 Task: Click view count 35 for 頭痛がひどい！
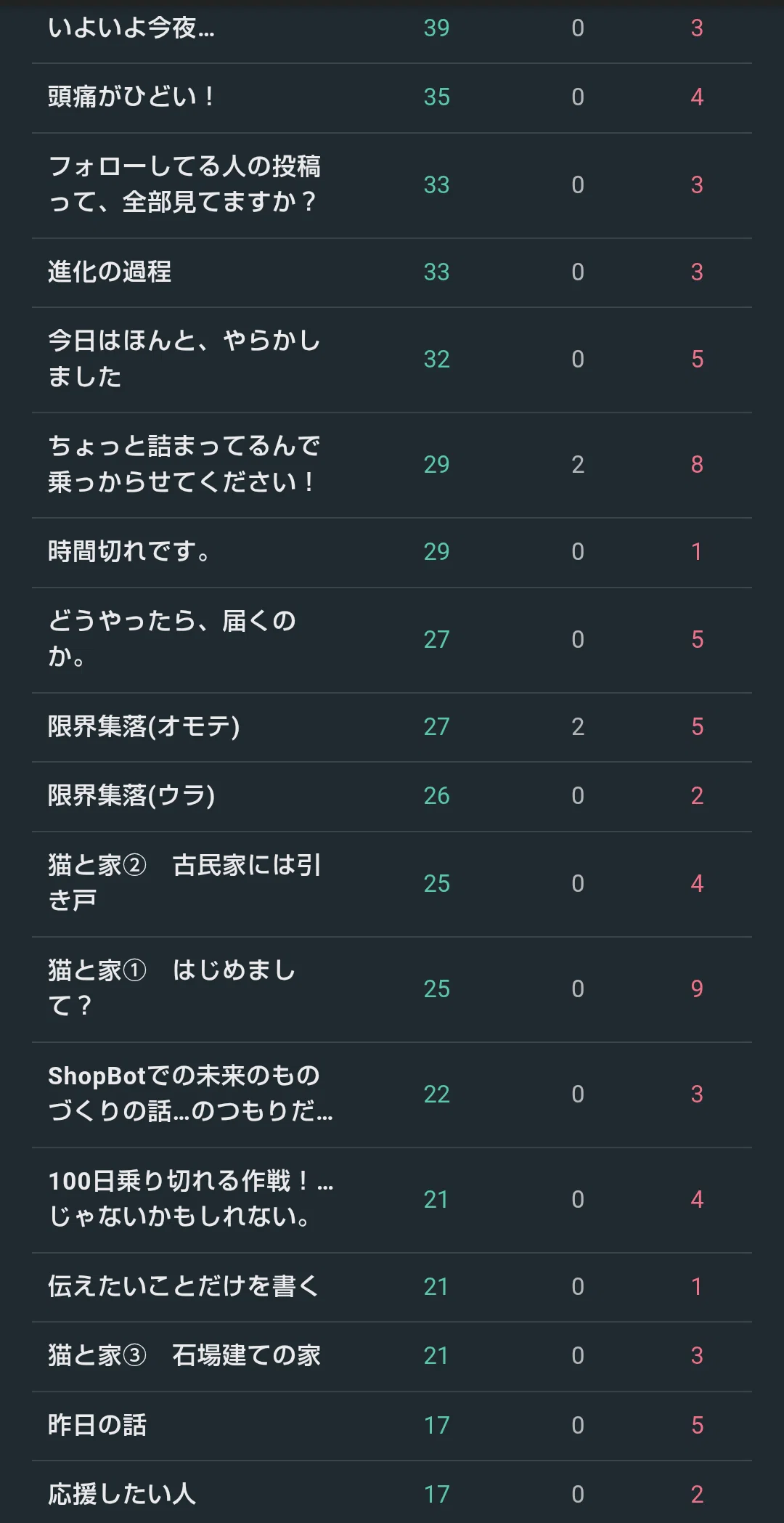(x=436, y=97)
